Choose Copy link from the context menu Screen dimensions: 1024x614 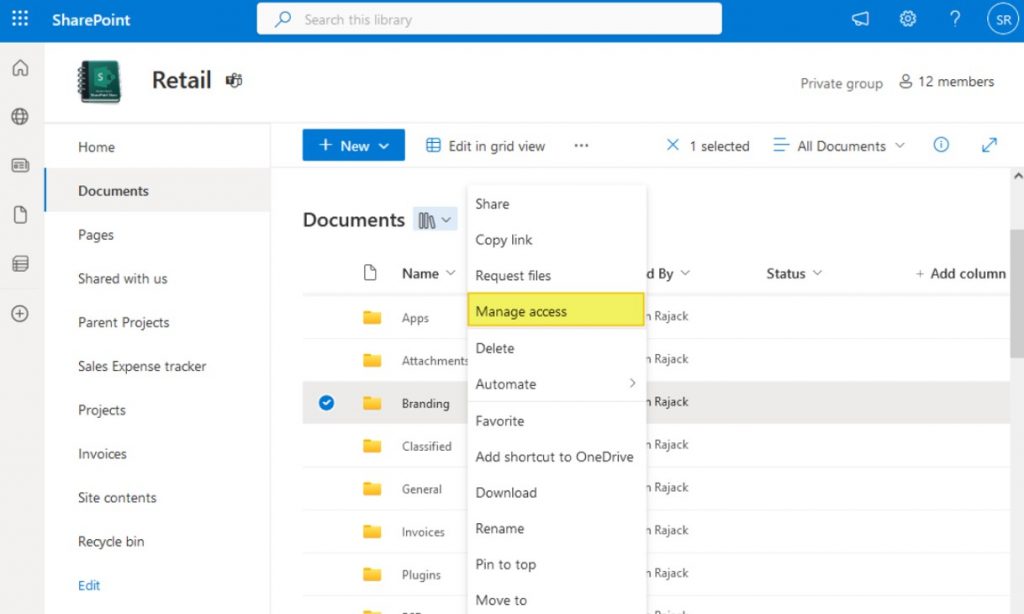click(x=502, y=240)
